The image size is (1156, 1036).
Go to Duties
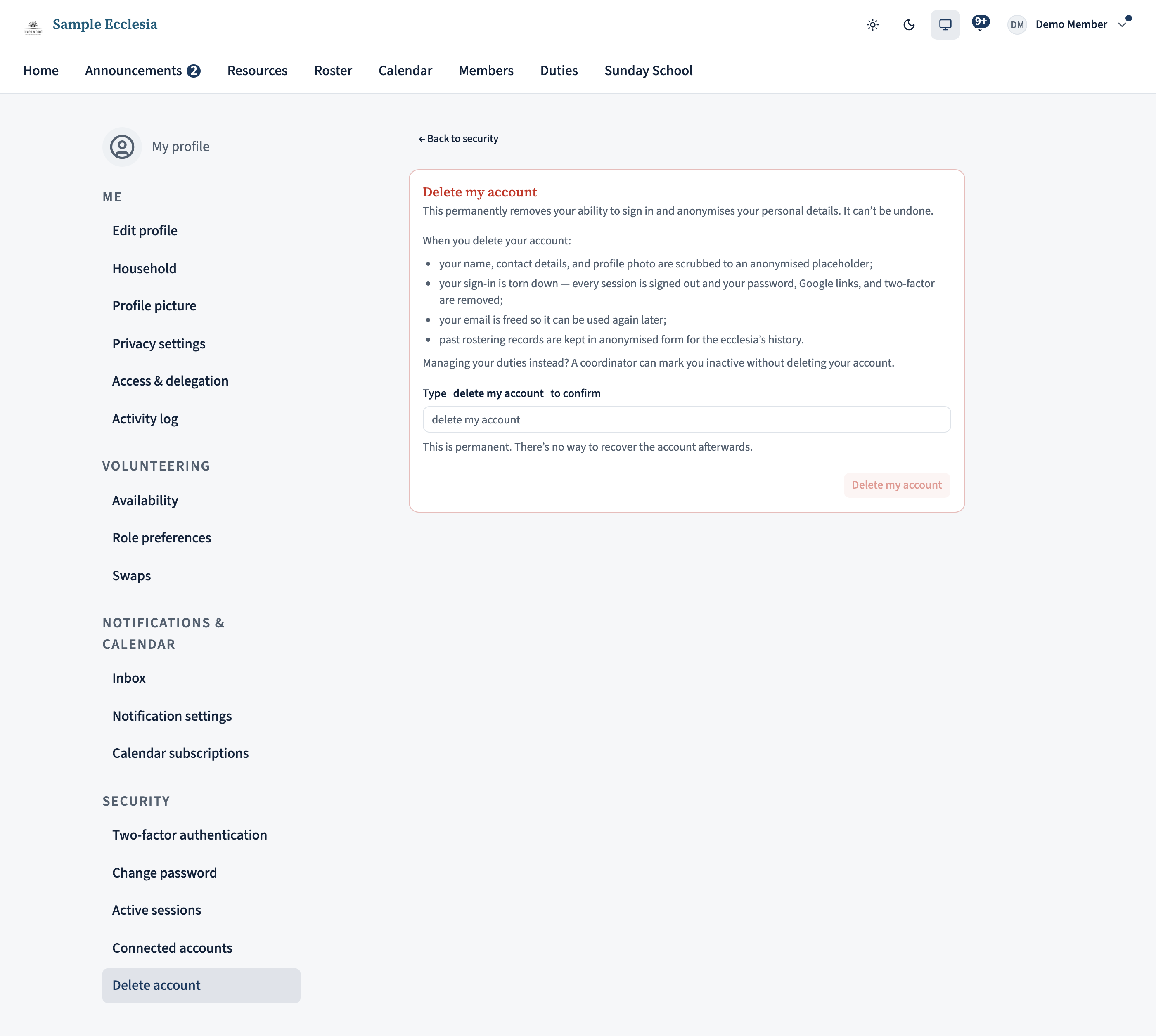pyautogui.click(x=559, y=71)
